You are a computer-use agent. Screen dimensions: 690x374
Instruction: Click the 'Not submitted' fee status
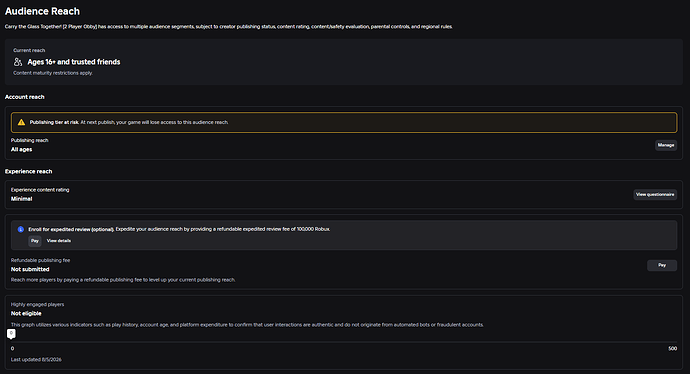[x=30, y=269]
